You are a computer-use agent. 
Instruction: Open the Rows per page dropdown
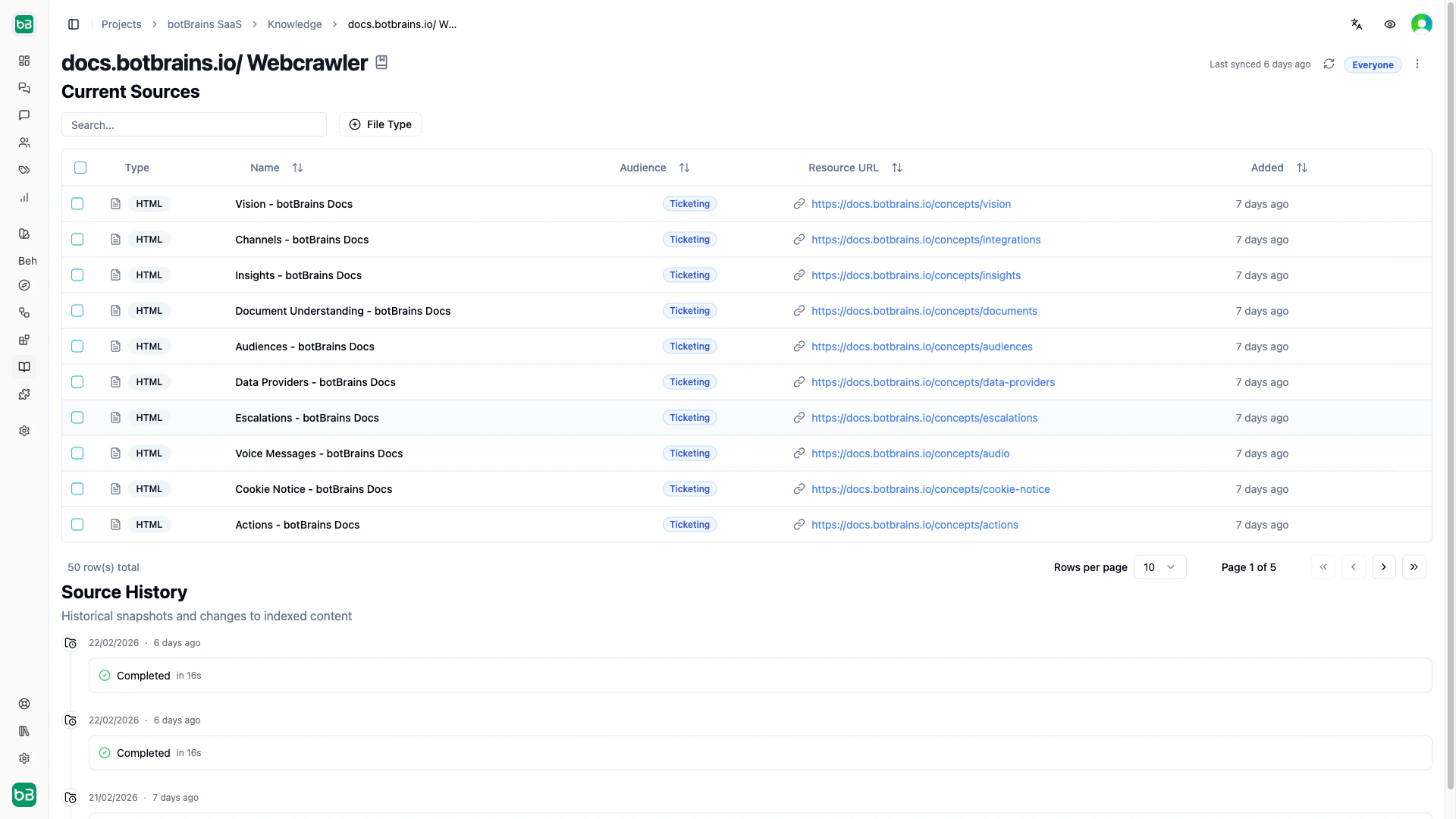tap(1159, 566)
